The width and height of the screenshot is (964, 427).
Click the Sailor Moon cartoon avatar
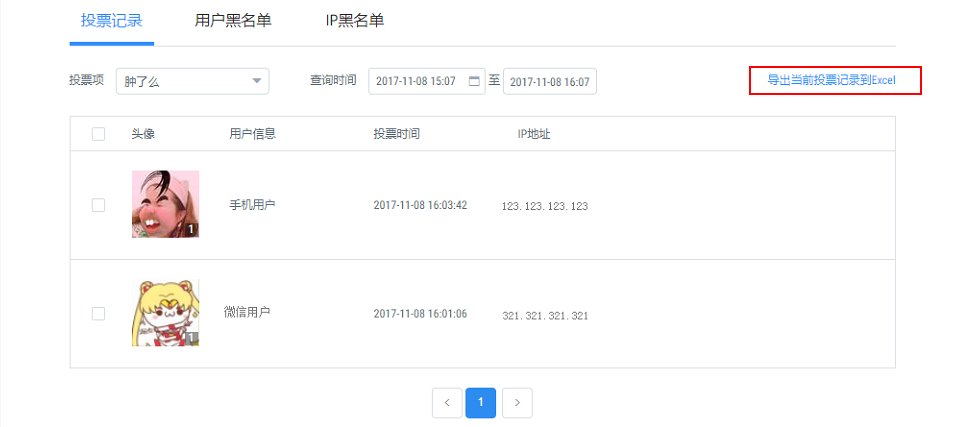point(165,313)
